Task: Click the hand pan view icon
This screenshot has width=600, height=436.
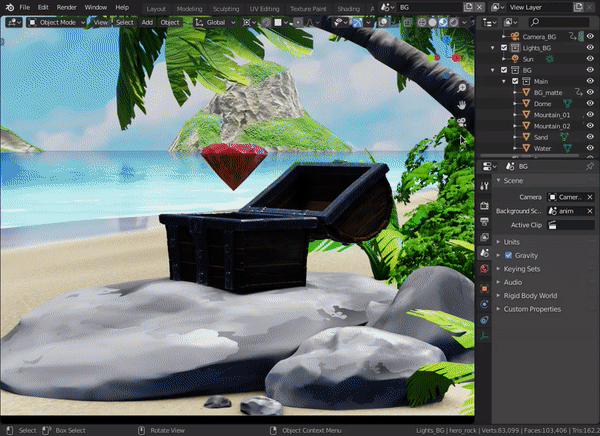Action: [462, 105]
